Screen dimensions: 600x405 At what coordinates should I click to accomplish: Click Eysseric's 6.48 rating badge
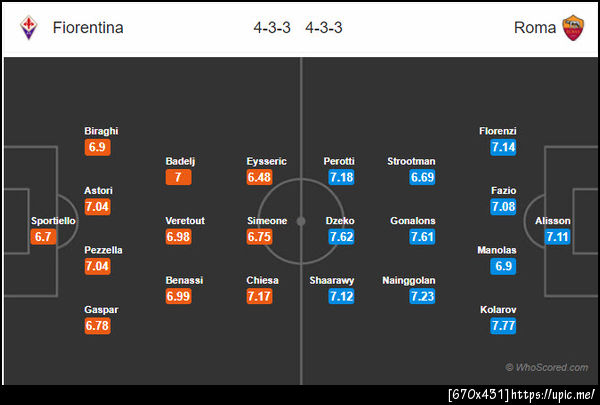coord(263,177)
